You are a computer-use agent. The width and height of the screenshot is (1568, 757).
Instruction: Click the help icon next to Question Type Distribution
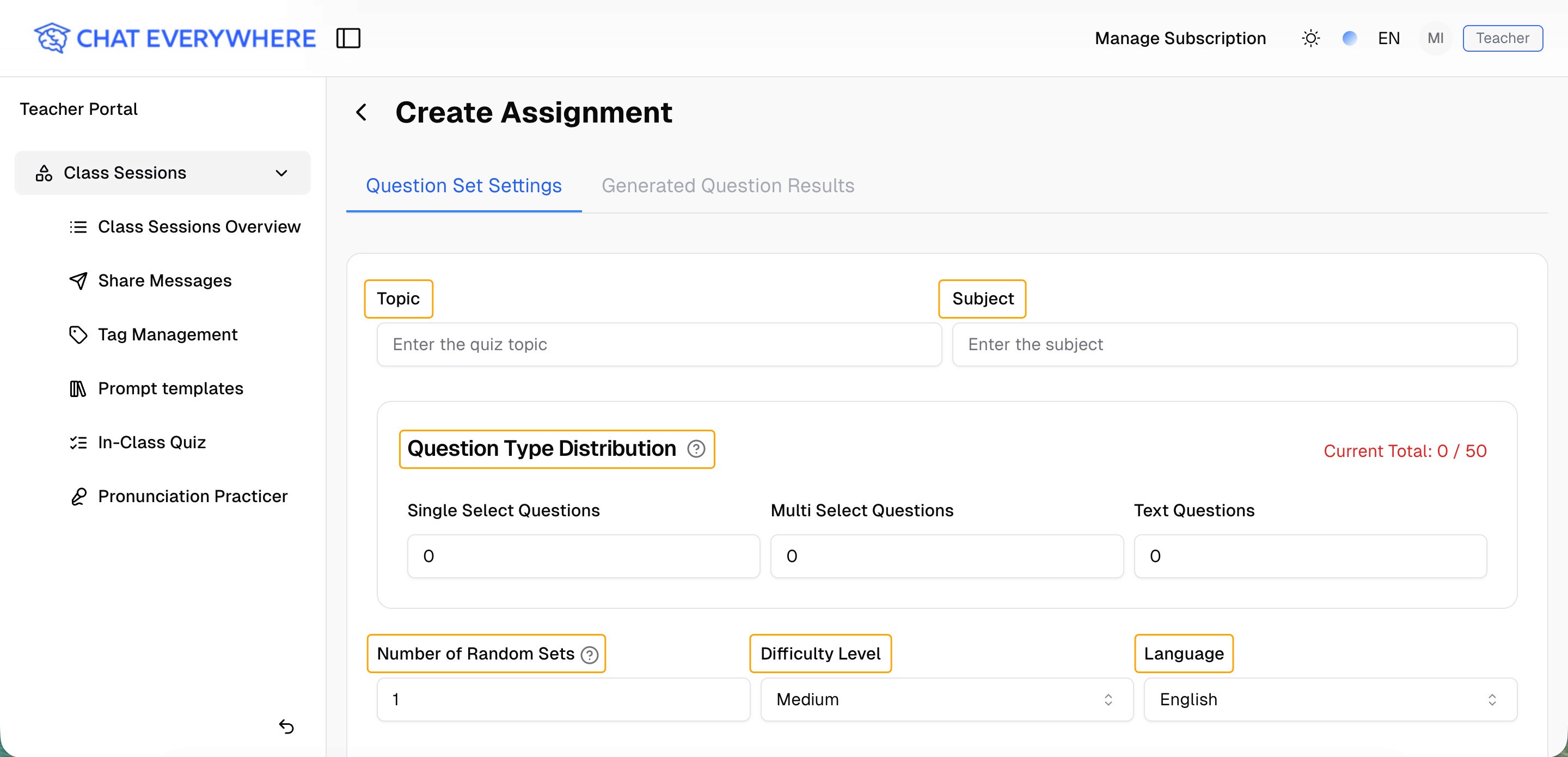coord(696,449)
